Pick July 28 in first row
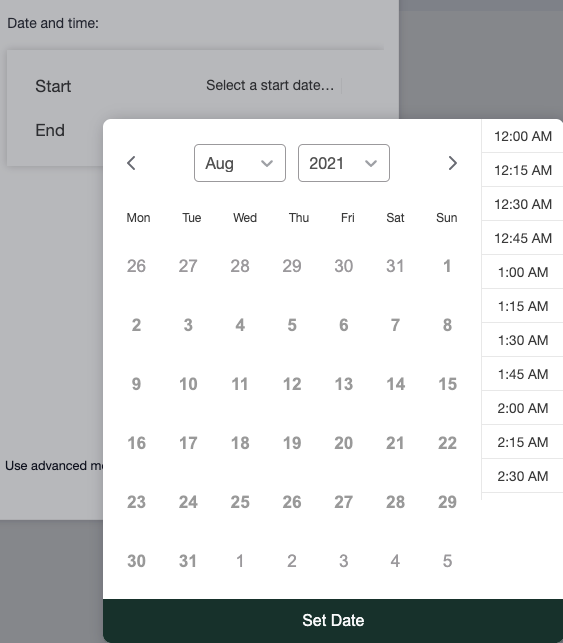Screen dimensions: 563x643 coord(240,266)
